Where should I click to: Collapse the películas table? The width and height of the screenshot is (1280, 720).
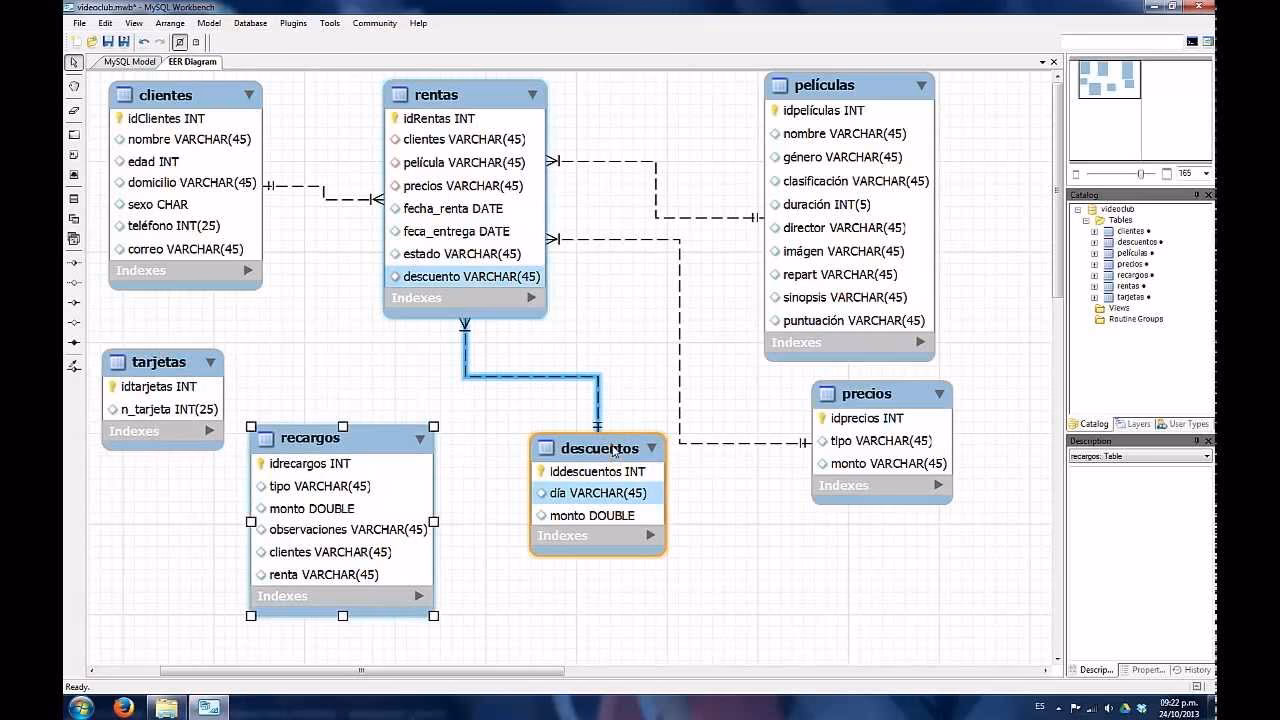922,86
